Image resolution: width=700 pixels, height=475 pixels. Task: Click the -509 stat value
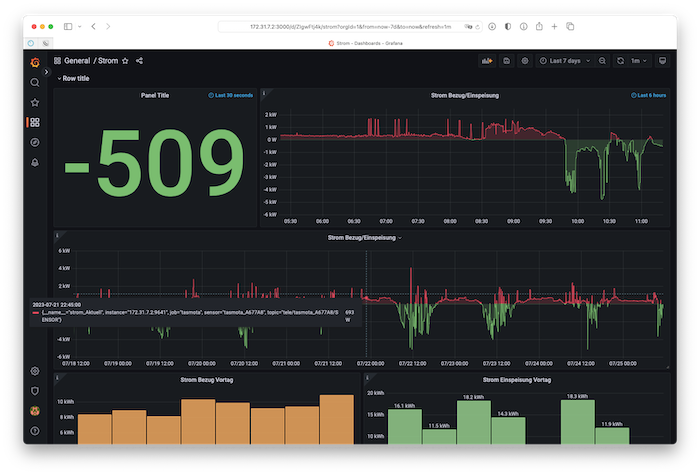tap(154, 163)
